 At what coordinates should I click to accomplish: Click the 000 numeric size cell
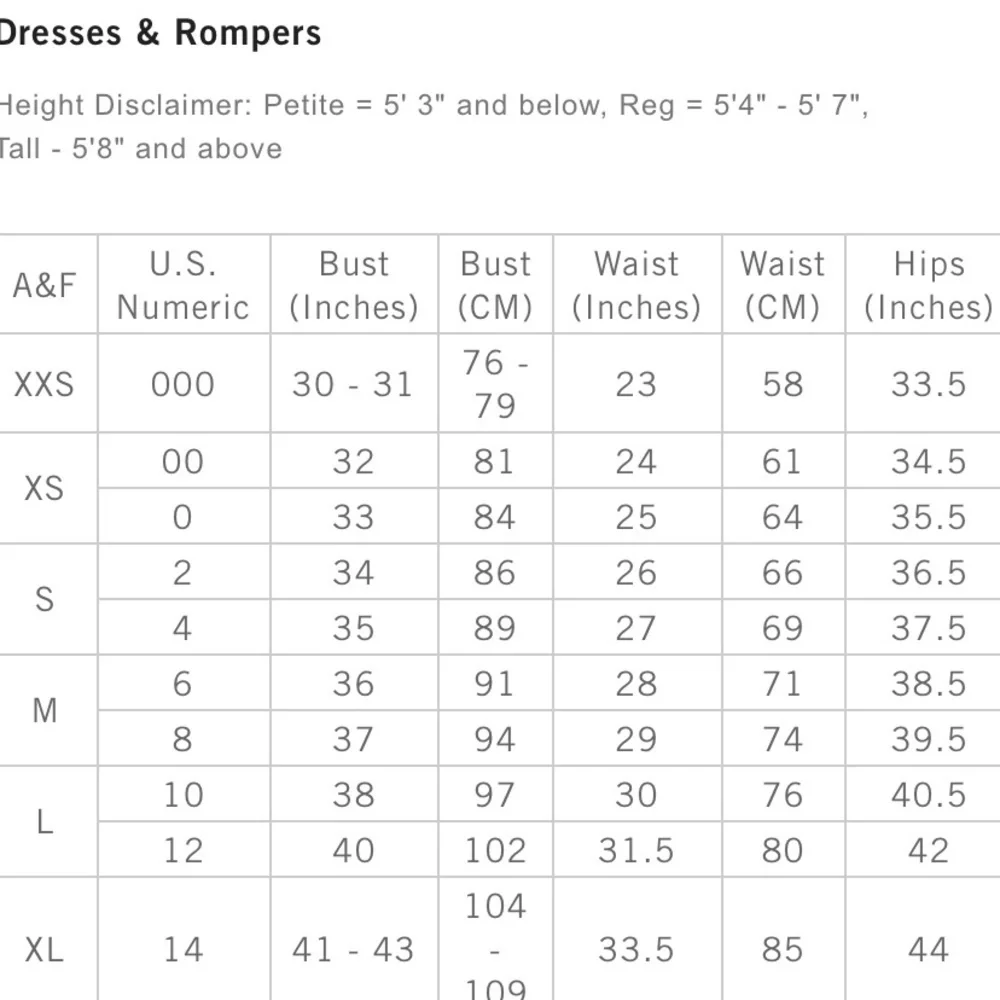point(183,384)
